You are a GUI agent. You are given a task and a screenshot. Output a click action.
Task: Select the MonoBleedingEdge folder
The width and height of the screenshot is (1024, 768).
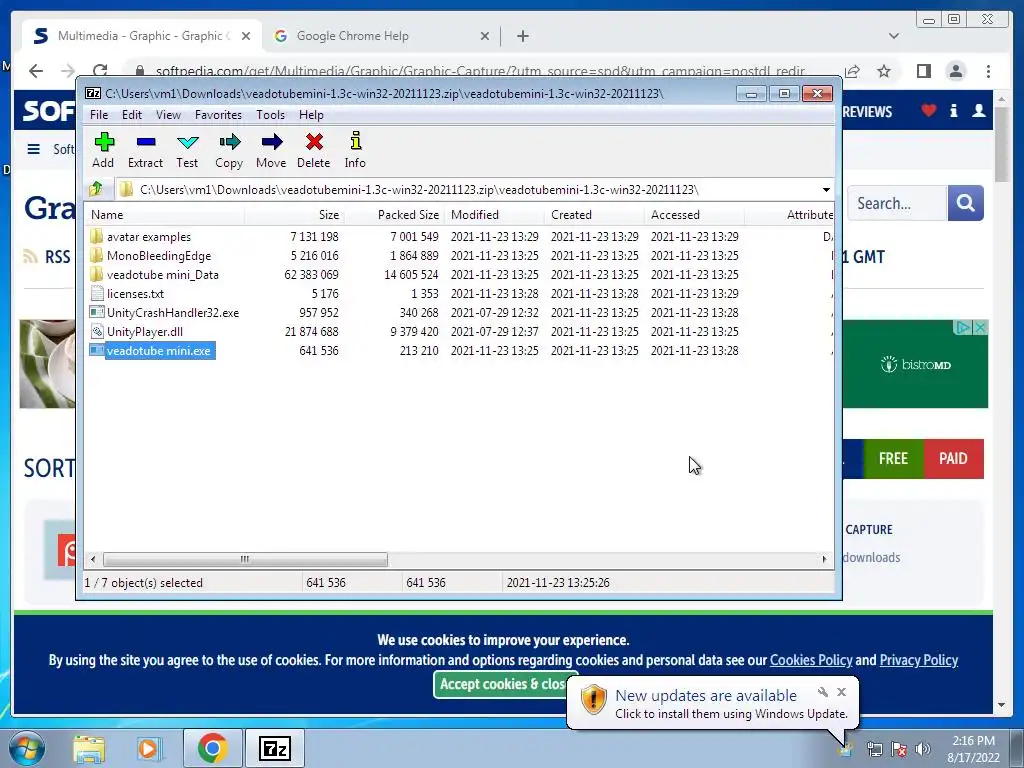click(159, 256)
